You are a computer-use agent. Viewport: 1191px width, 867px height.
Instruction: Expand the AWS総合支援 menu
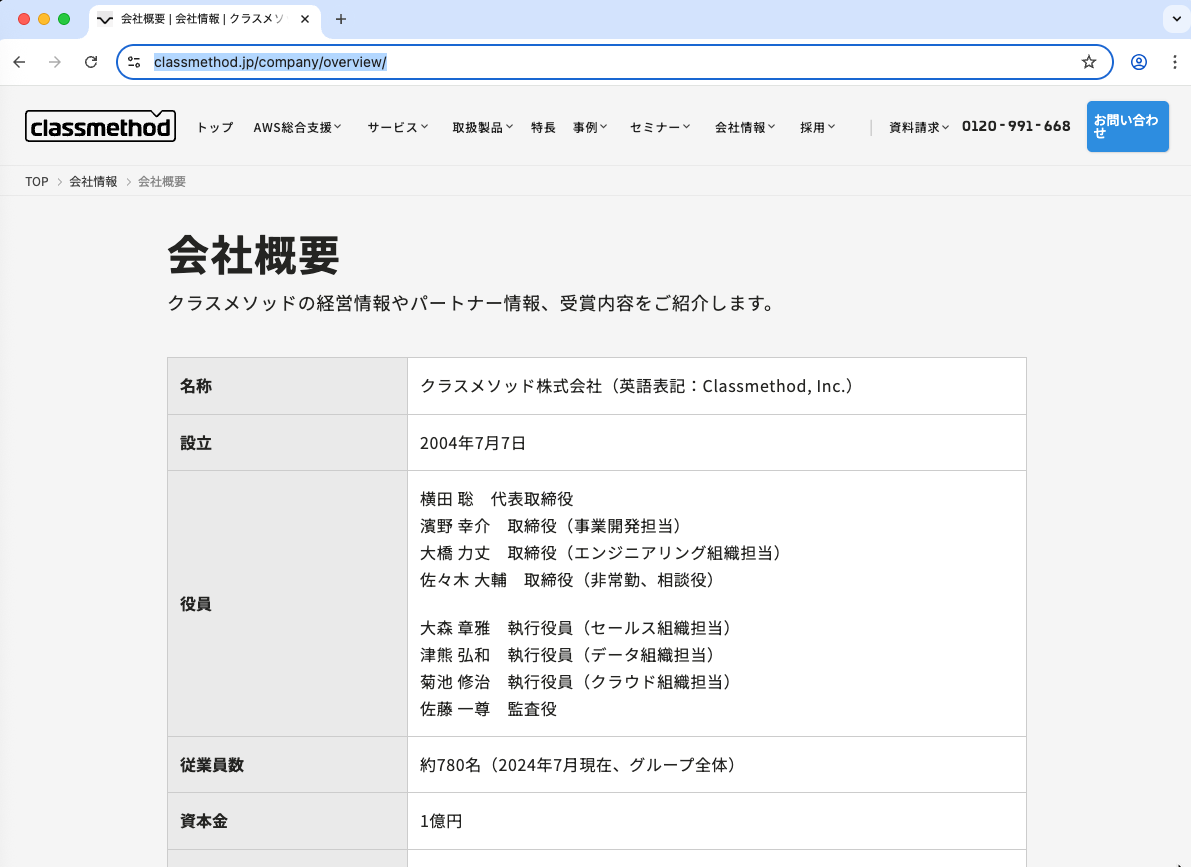297,128
